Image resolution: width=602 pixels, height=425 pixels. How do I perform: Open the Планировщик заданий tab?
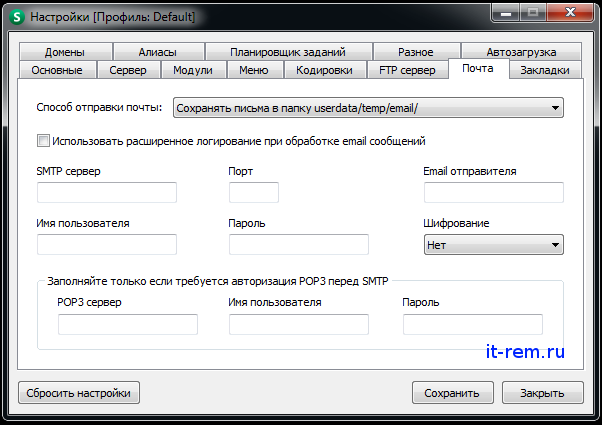(x=288, y=52)
